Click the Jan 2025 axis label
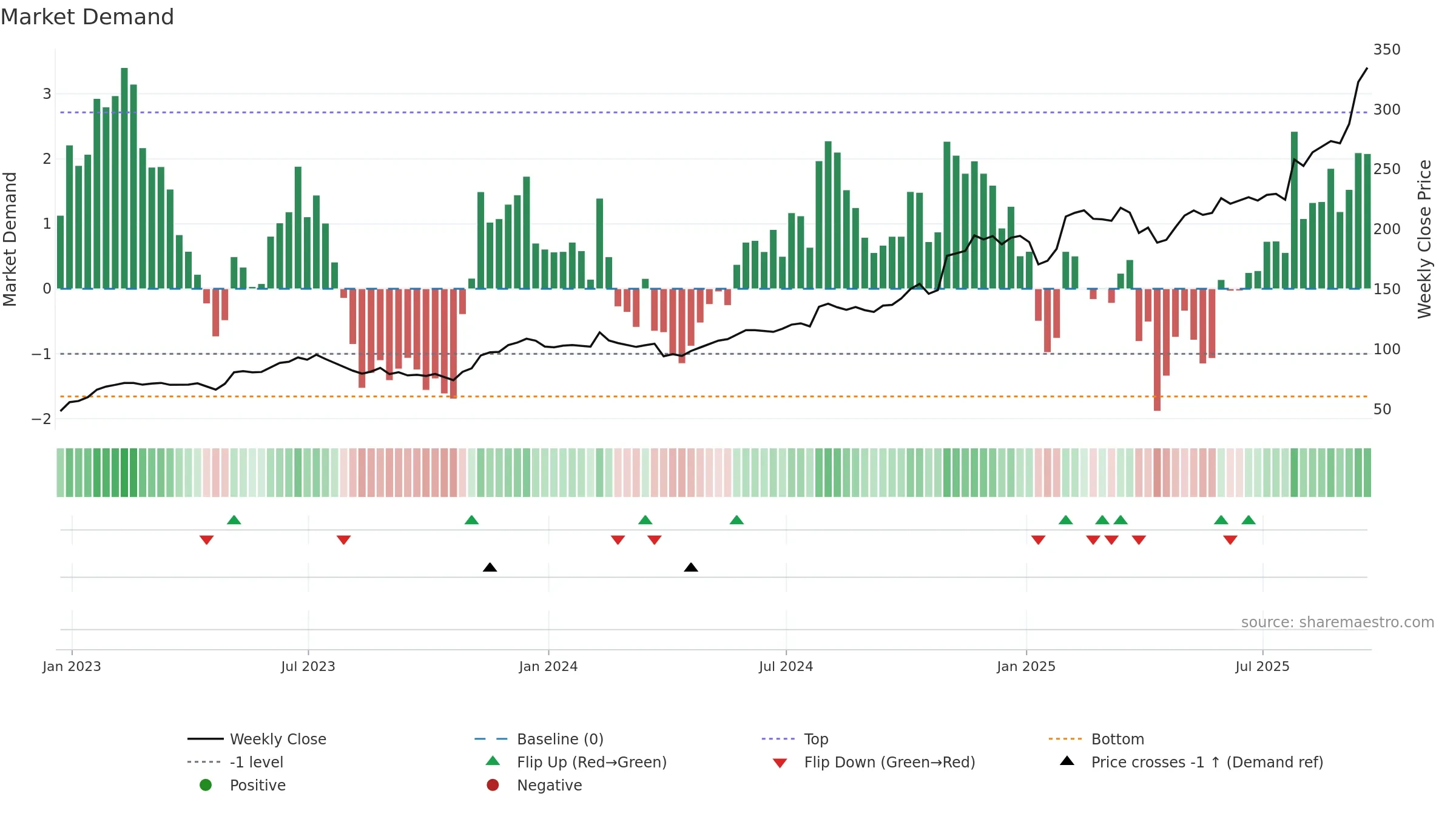 [1026, 666]
